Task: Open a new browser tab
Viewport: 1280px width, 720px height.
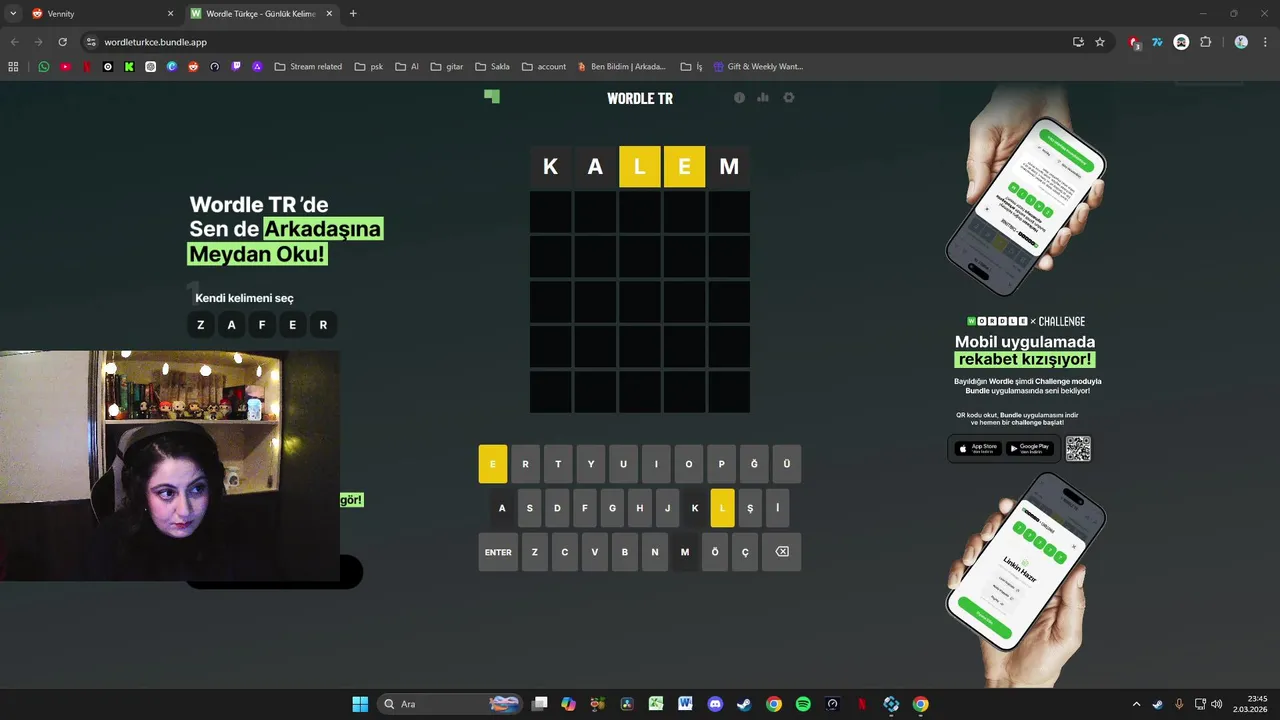Action: [x=353, y=14]
